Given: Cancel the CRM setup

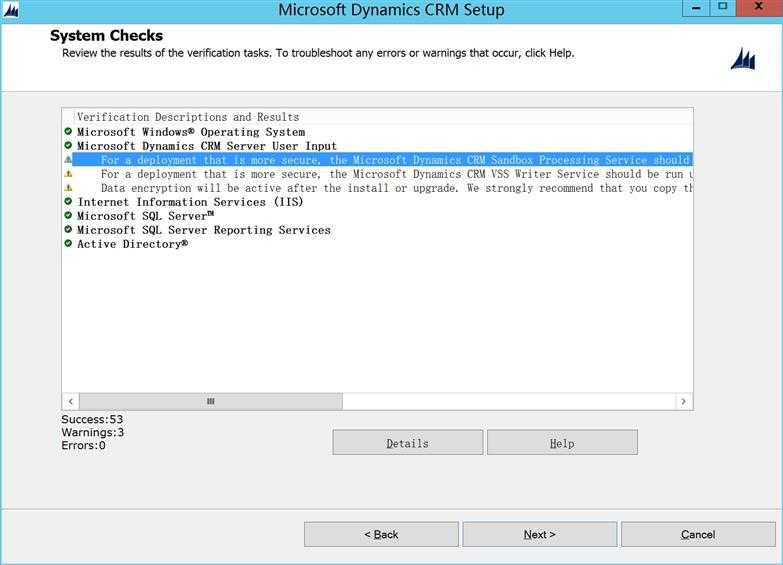Looking at the screenshot, I should coord(698,535).
